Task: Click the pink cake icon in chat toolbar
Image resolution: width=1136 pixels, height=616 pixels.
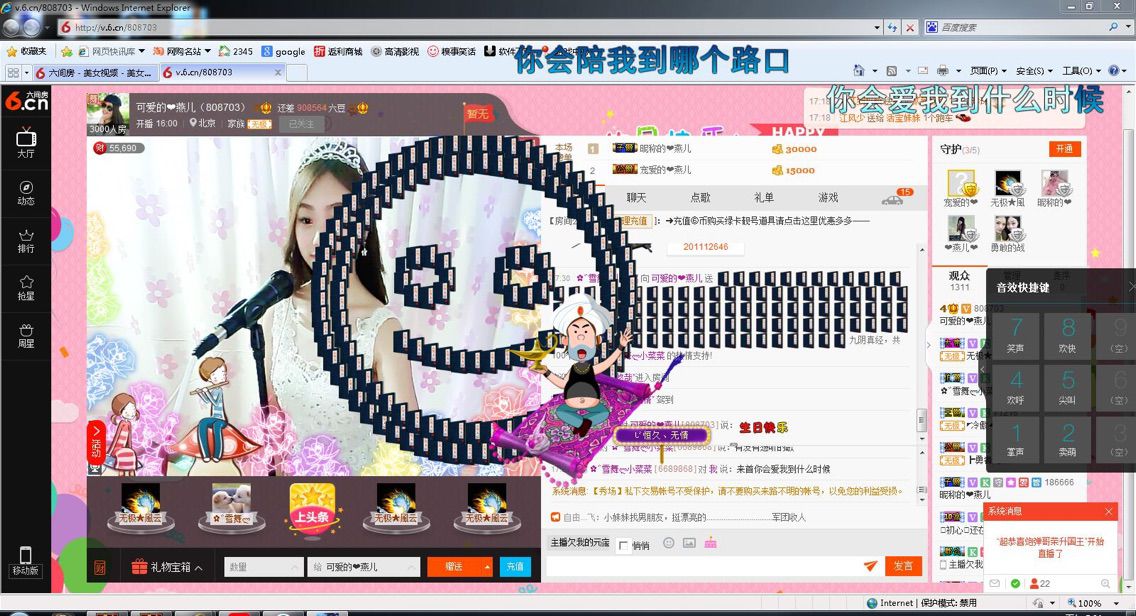Action: click(x=710, y=543)
